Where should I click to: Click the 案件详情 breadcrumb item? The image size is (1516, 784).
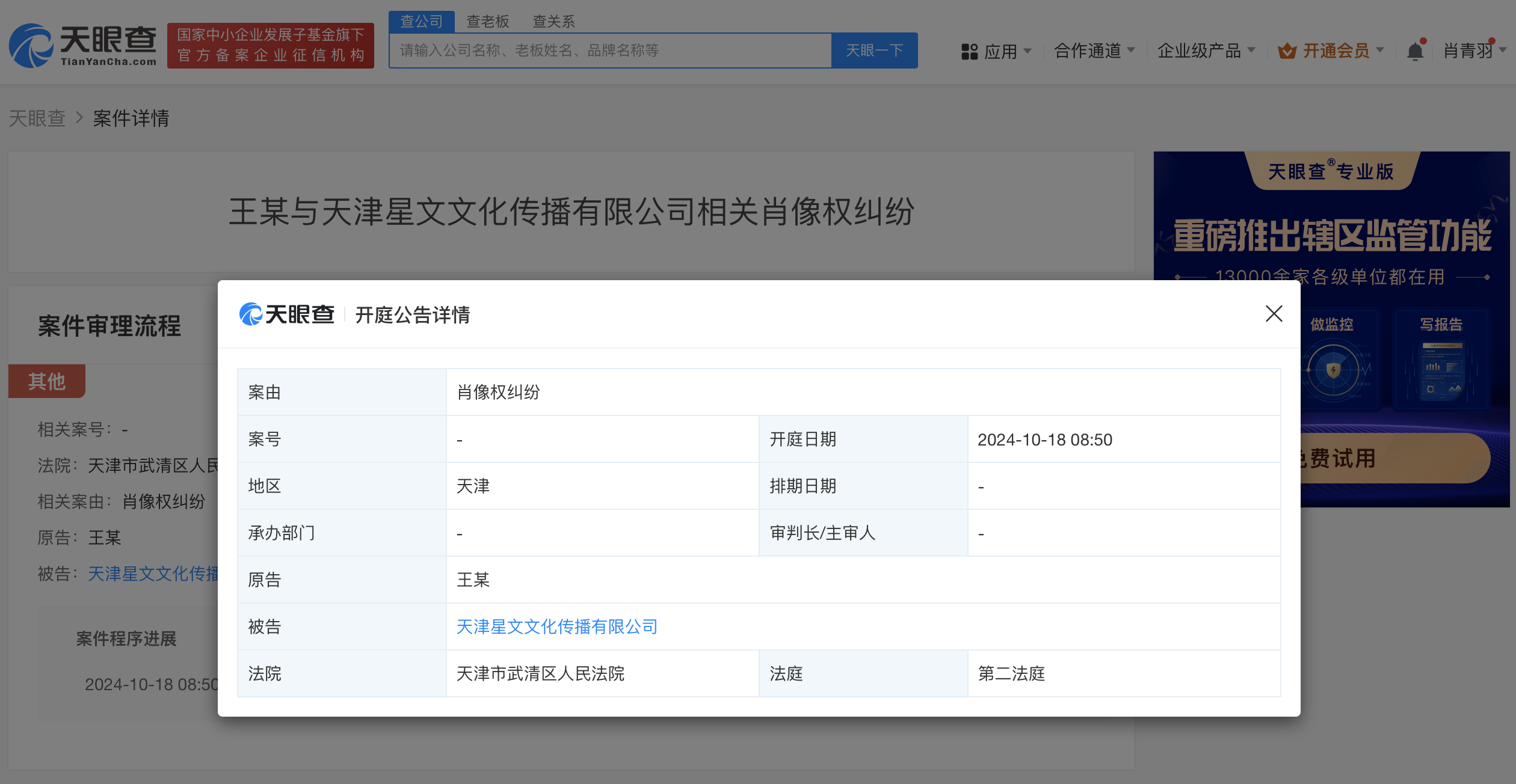pyautogui.click(x=131, y=118)
